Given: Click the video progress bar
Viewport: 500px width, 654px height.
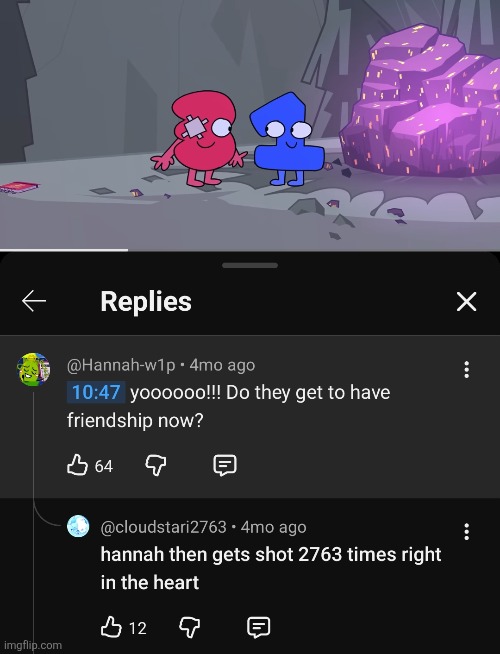Looking at the screenshot, I should click(x=250, y=250).
